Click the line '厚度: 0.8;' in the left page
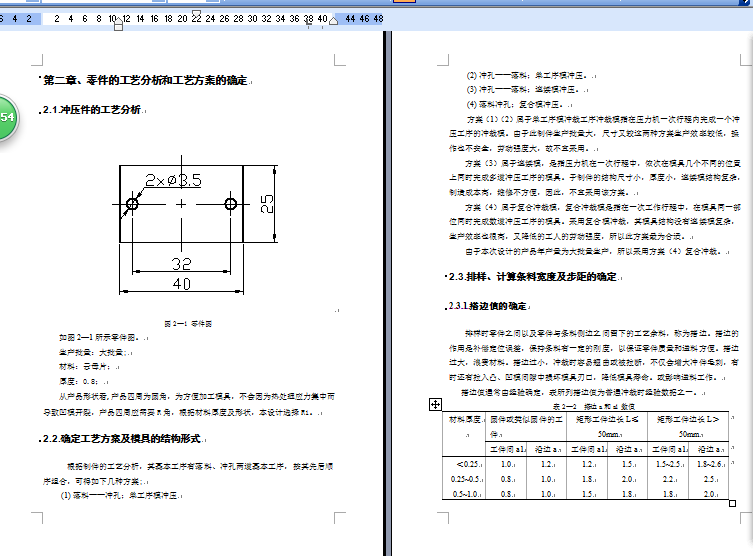 (x=78, y=381)
